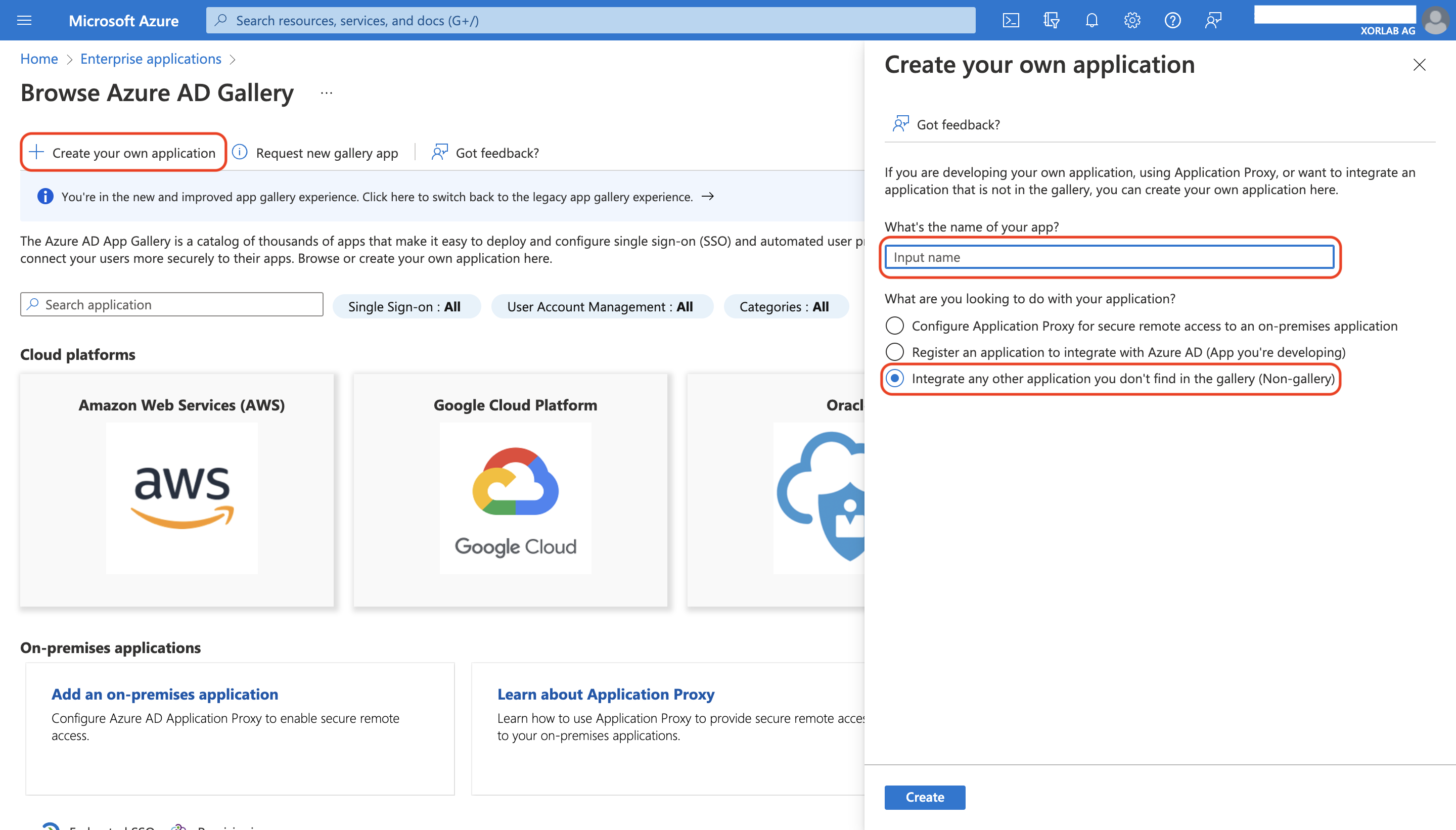Open the ellipsis menu next to gallery title
Screen dimensions: 1456x830
coord(326,93)
